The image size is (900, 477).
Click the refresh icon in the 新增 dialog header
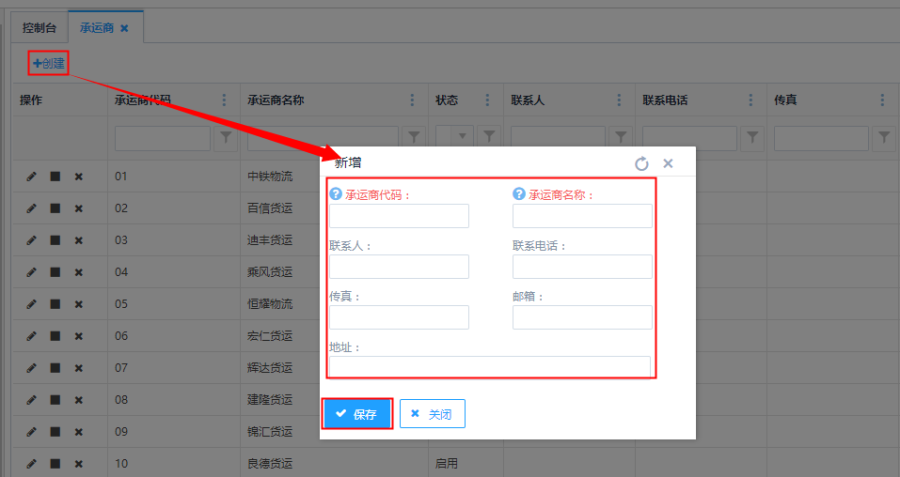coord(642,163)
